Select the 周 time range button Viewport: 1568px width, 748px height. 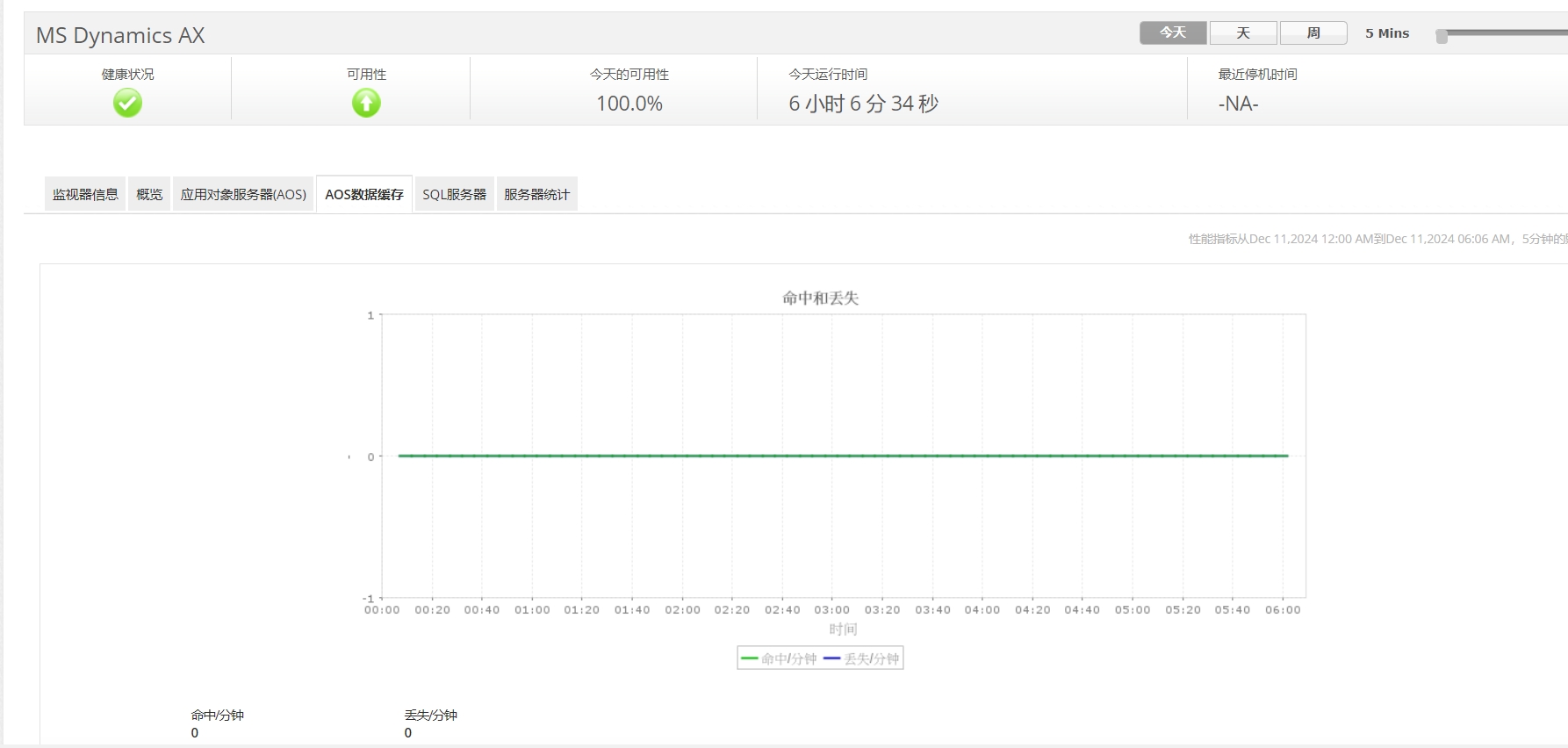(1313, 33)
